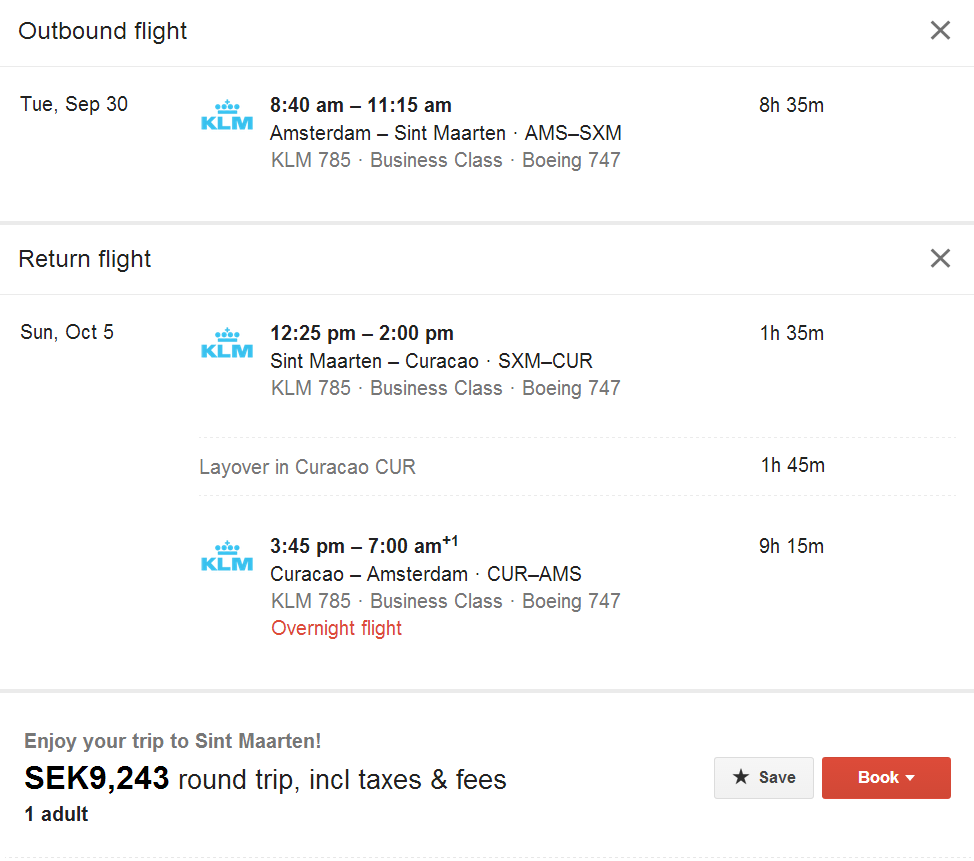The image size is (974, 861).
Task: Remove the outbound flight using its X icon
Action: point(940,30)
